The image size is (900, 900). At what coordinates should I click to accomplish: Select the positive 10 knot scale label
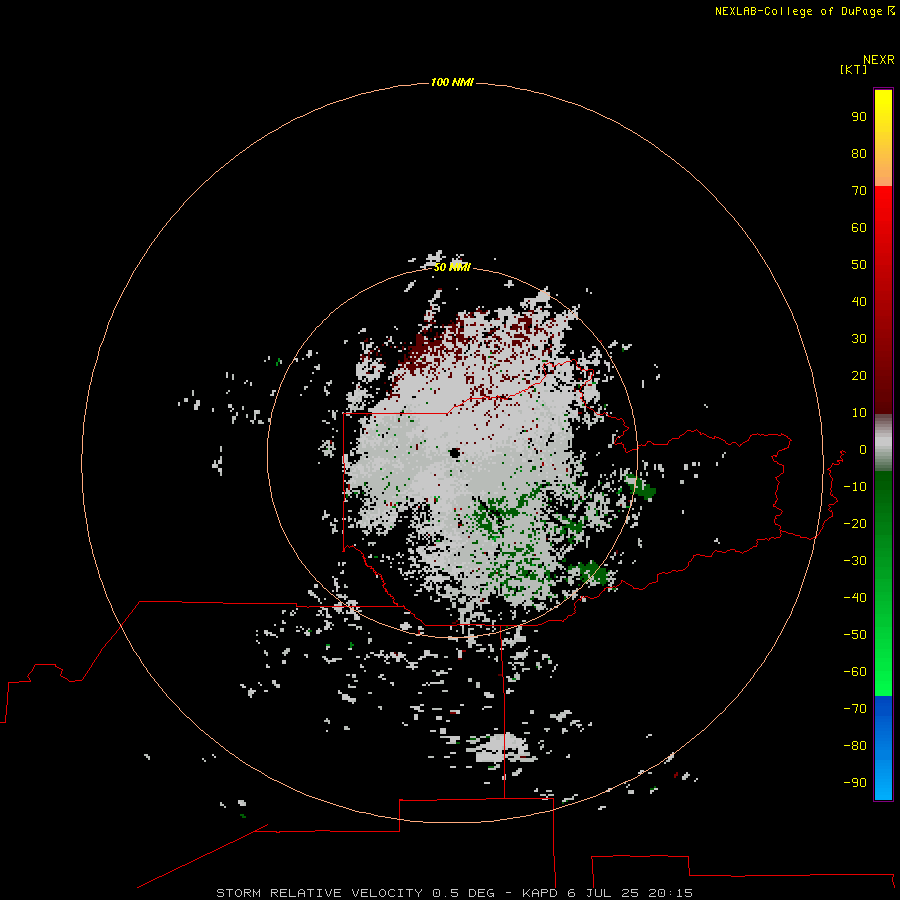coord(859,413)
